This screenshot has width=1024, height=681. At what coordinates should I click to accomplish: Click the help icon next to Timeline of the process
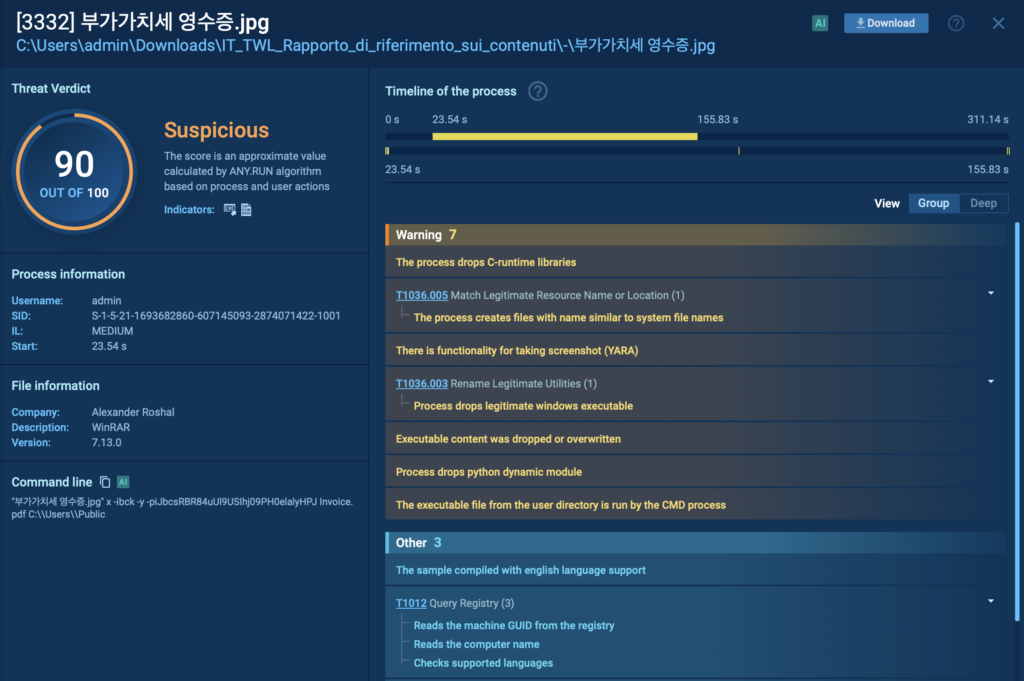[537, 90]
